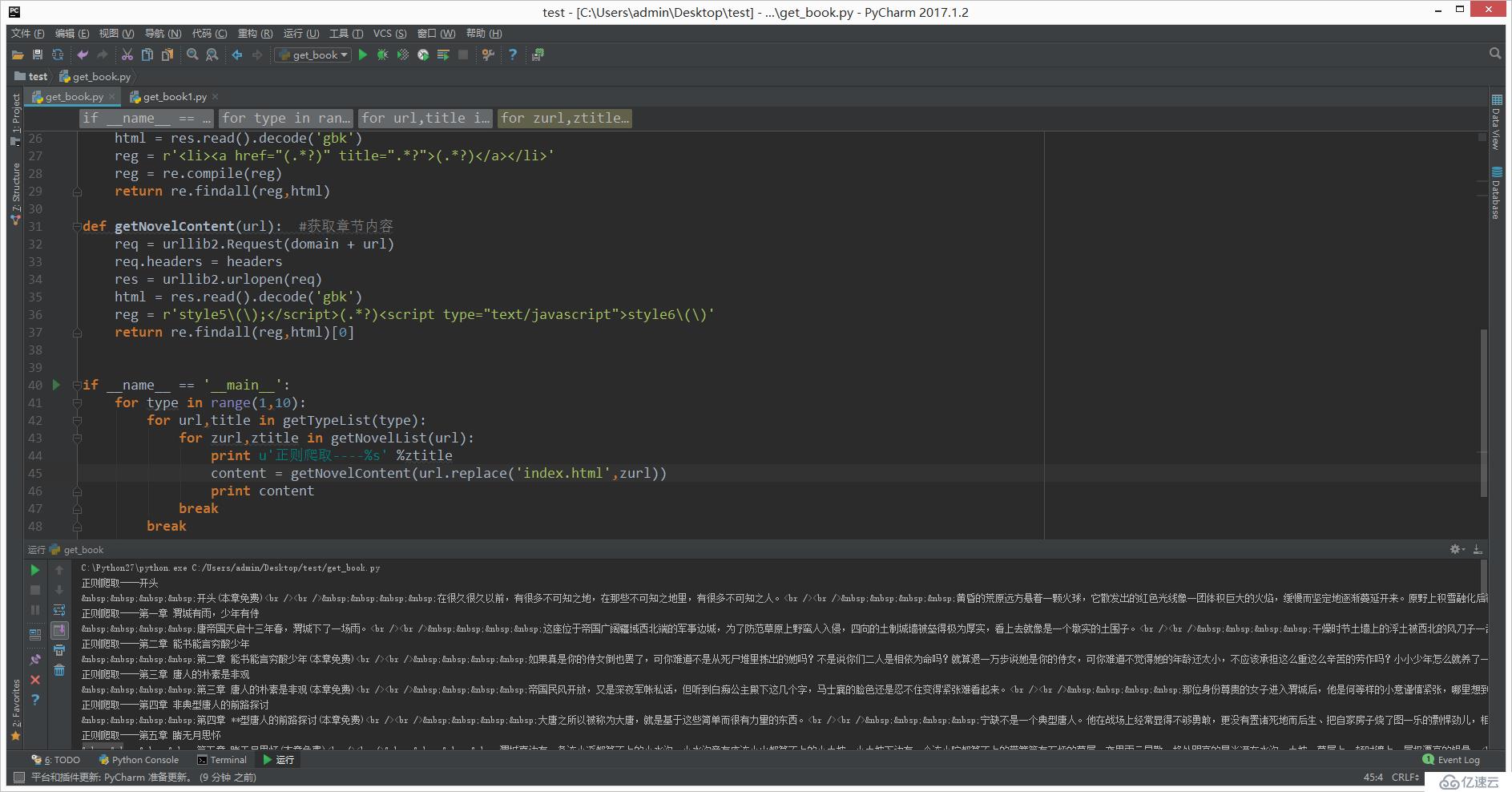This screenshot has height=792, width=1512.
Task: Close Run tab with the red X
Action: point(34,680)
